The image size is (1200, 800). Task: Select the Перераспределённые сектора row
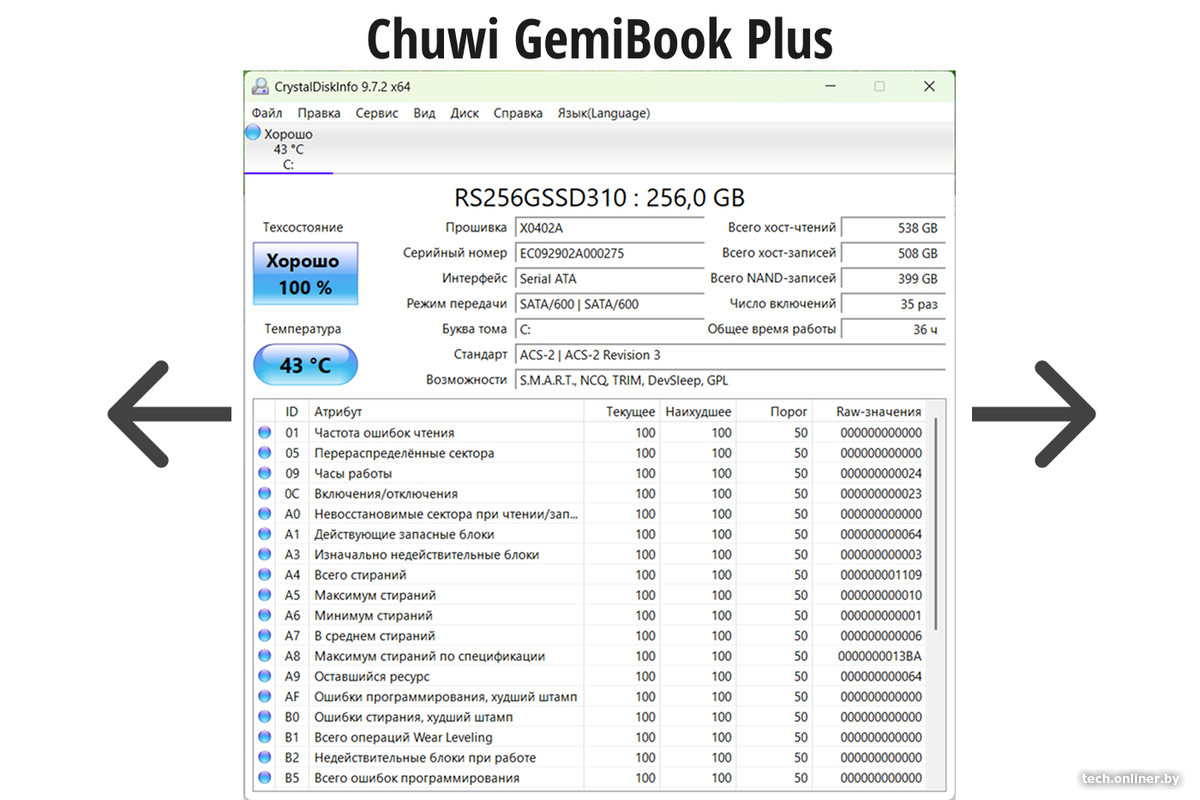coord(590,453)
